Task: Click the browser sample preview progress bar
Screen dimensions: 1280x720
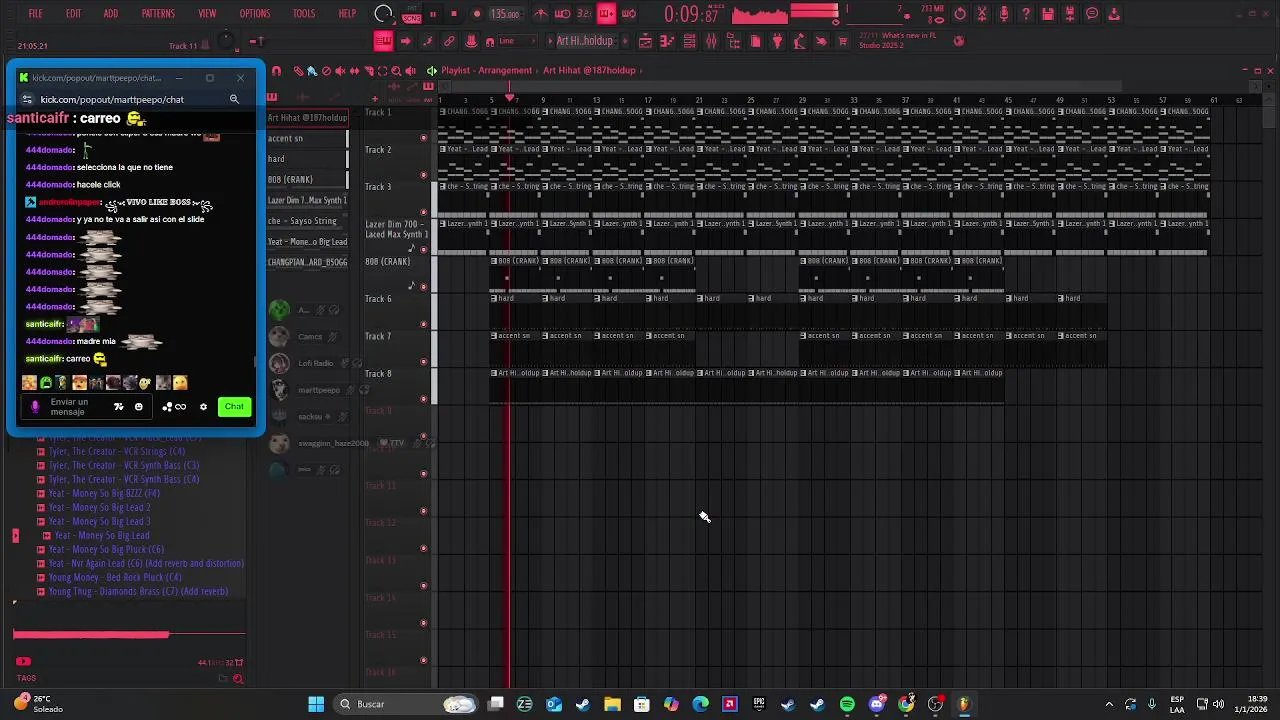Action: point(129,634)
